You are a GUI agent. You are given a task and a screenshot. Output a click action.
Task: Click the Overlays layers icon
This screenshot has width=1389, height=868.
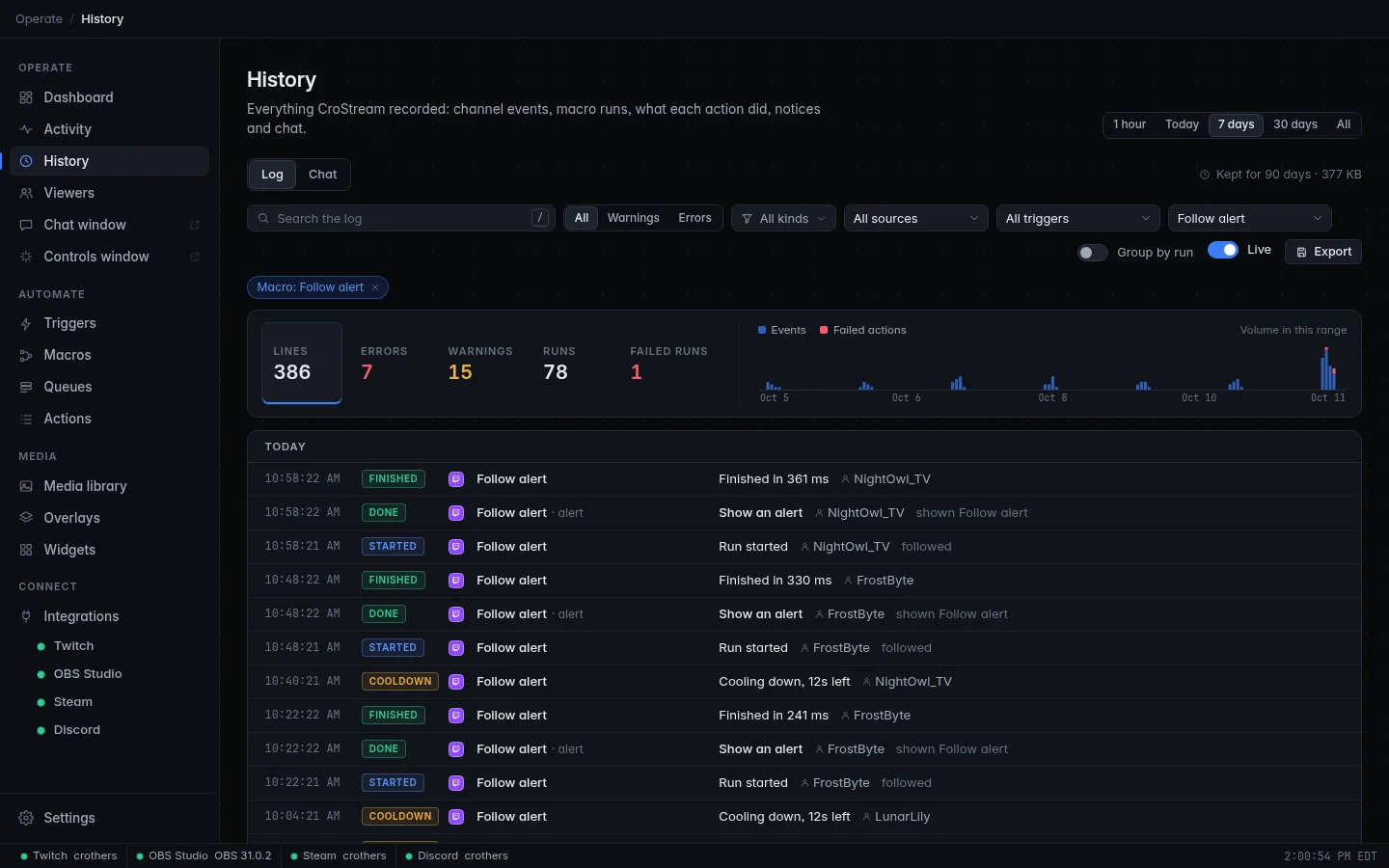tap(26, 518)
